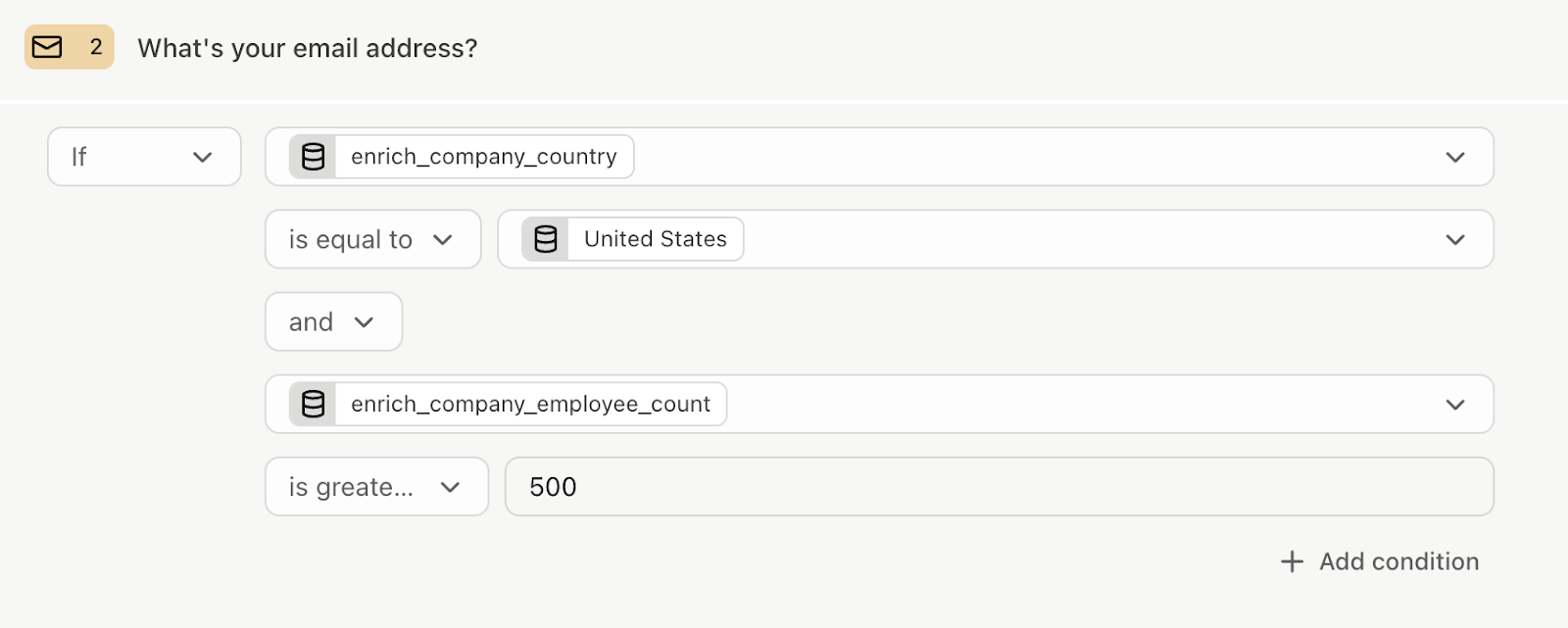Open the 'is greate...' comparison dropdown
This screenshot has width=1568, height=628.
[377, 487]
